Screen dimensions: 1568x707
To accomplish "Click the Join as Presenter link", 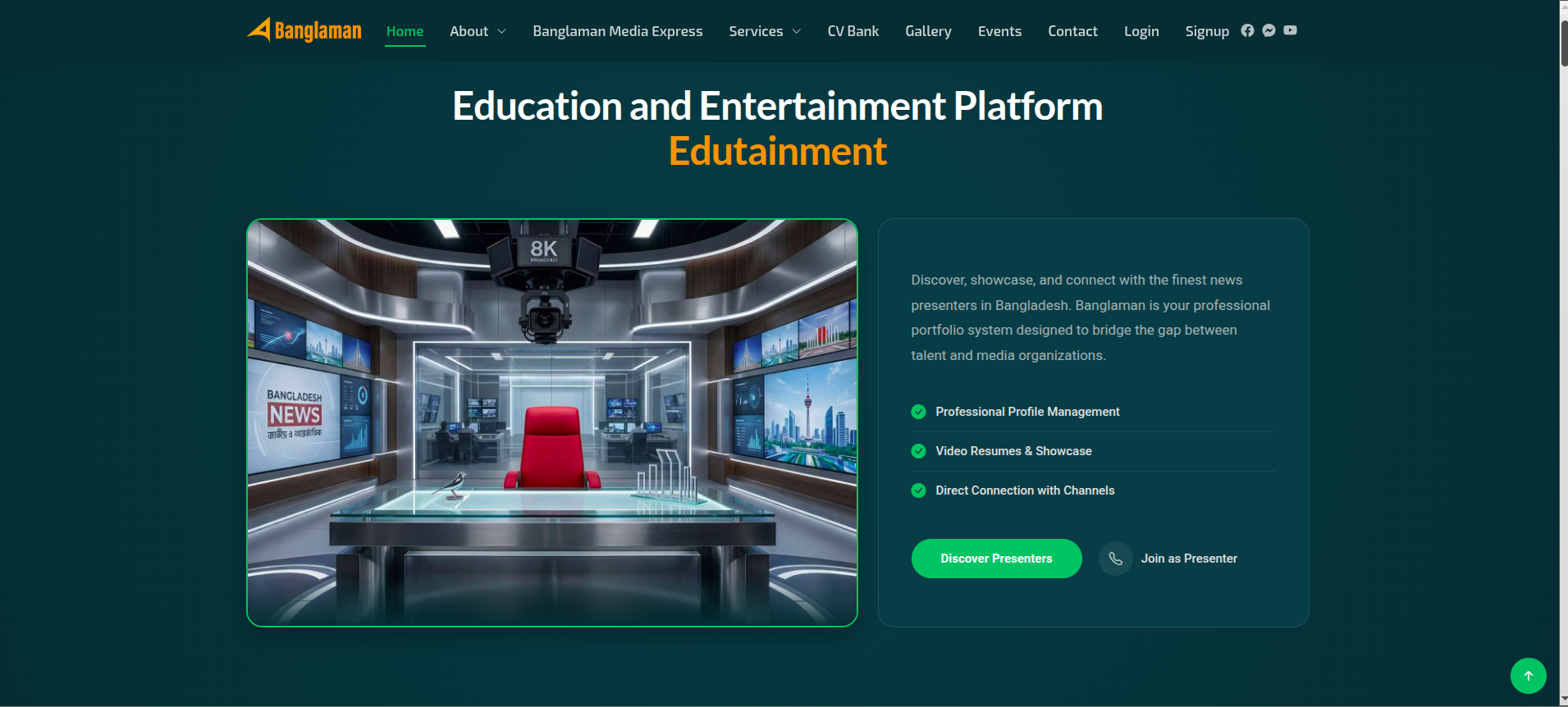I will [1189, 559].
